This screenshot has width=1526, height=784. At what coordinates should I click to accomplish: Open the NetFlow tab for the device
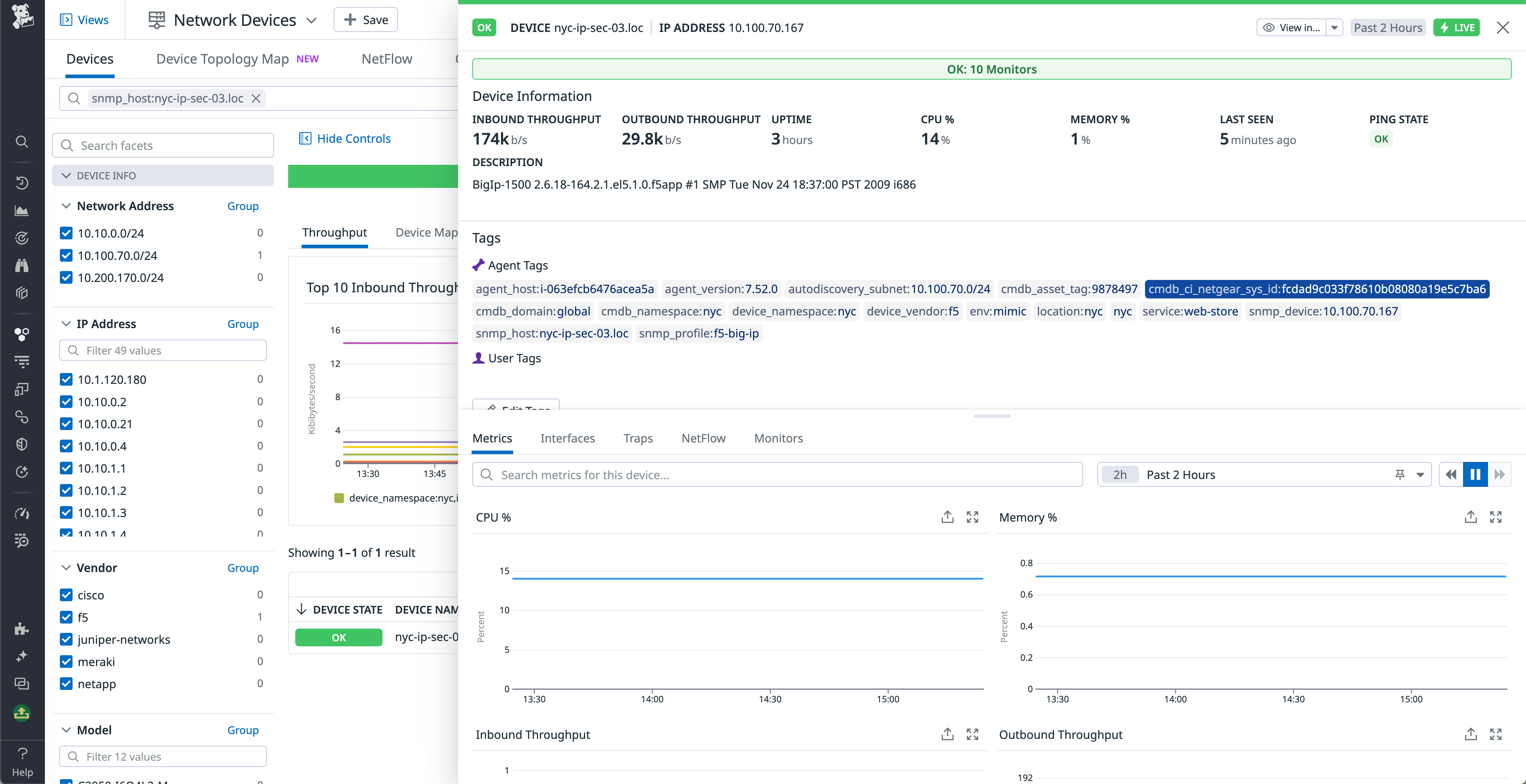click(703, 438)
